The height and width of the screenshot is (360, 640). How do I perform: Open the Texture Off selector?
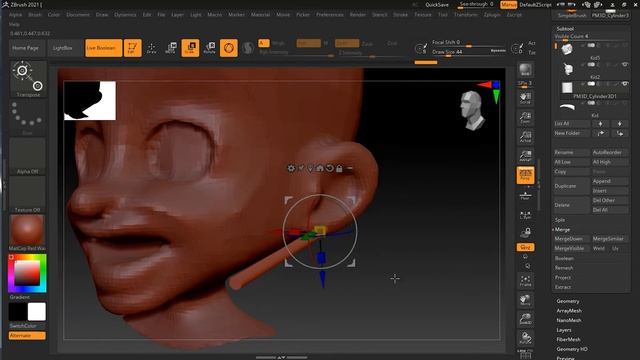(x=28, y=194)
